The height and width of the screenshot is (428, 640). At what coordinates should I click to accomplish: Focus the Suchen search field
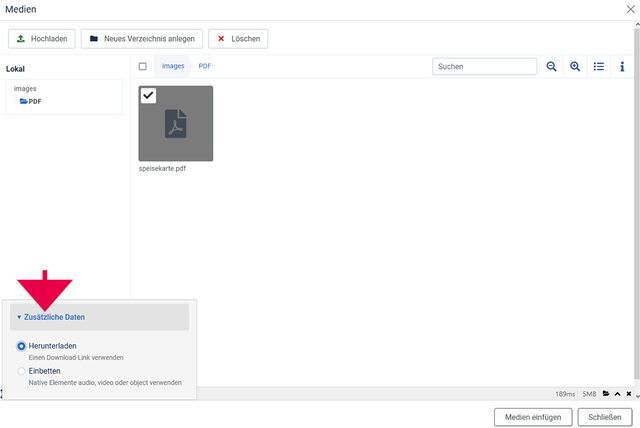[x=485, y=67]
